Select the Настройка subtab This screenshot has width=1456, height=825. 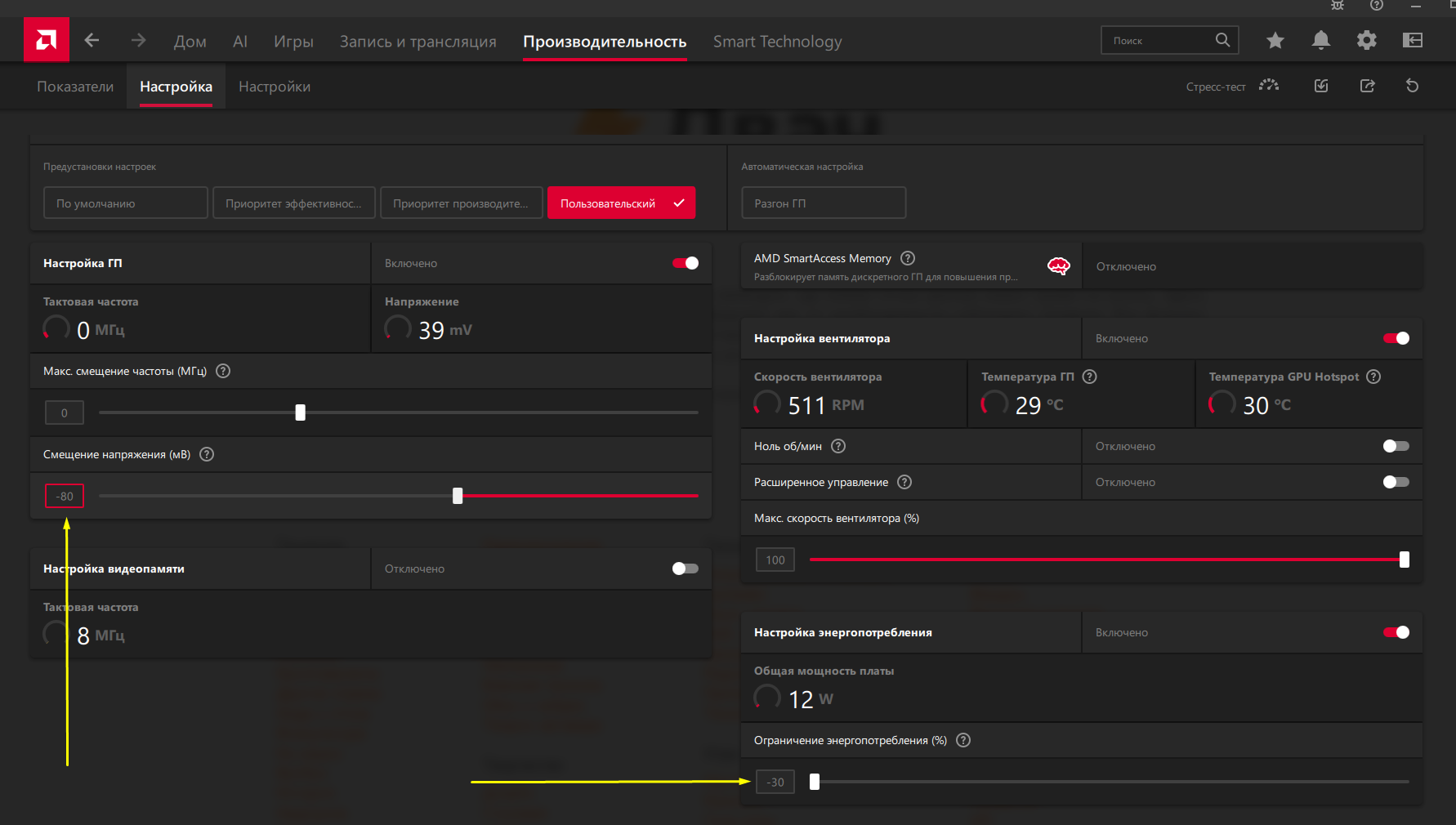pos(176,87)
